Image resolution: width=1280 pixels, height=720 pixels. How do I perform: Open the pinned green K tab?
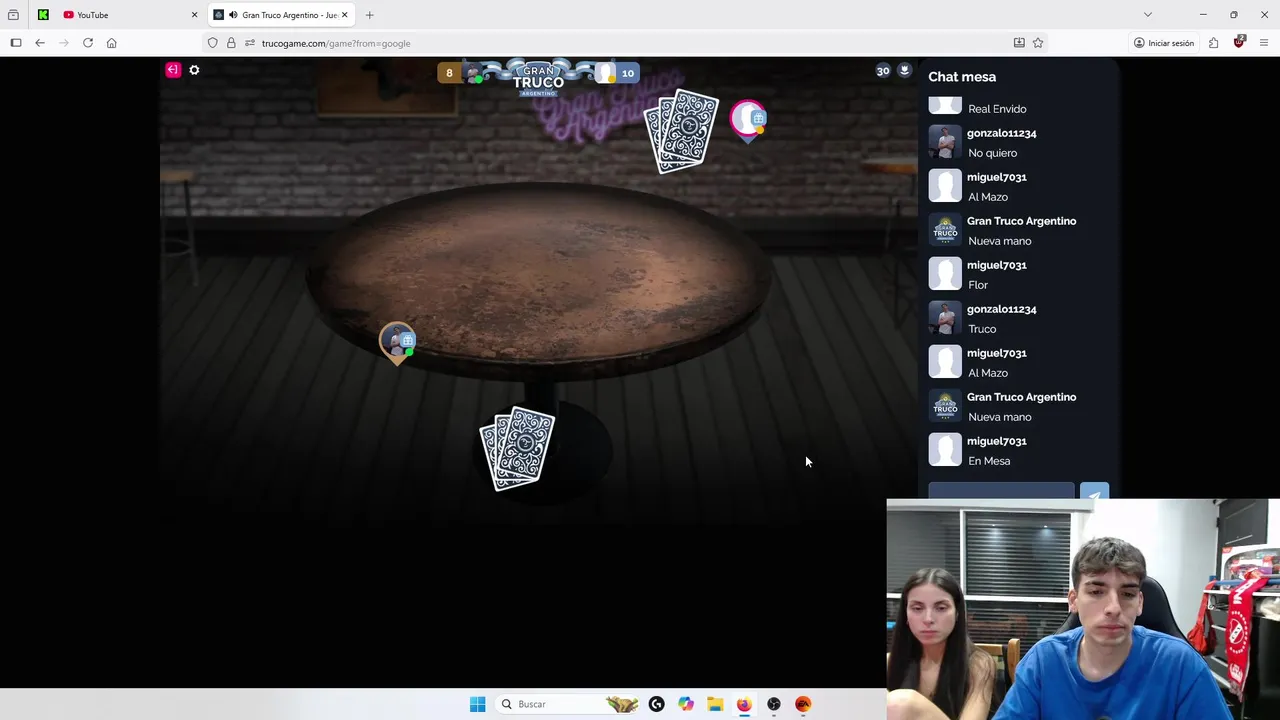click(43, 15)
